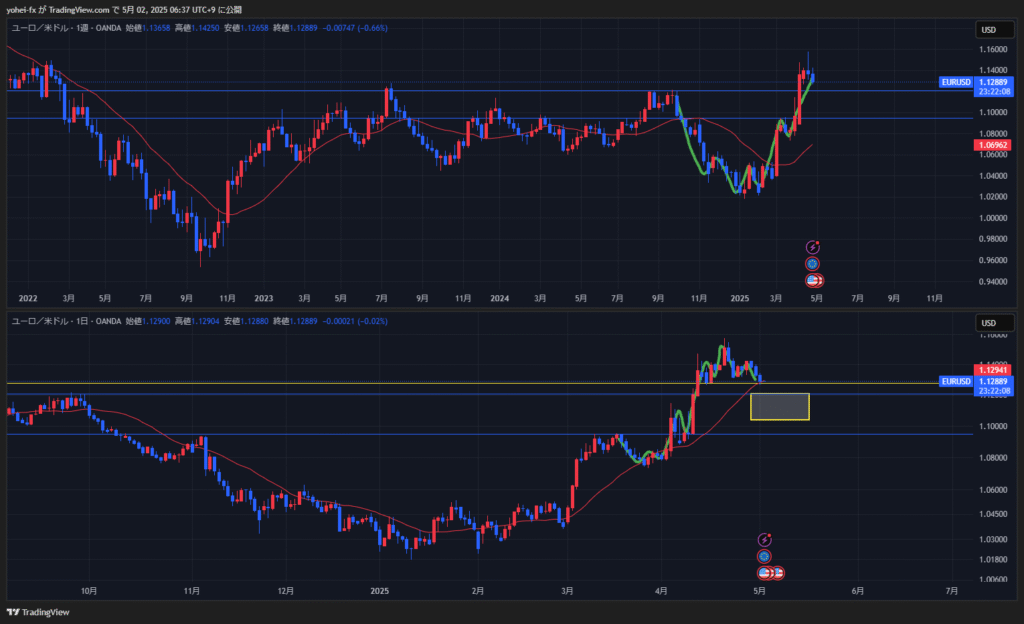Click the 2024 label on weekly time axis

pos(500,298)
